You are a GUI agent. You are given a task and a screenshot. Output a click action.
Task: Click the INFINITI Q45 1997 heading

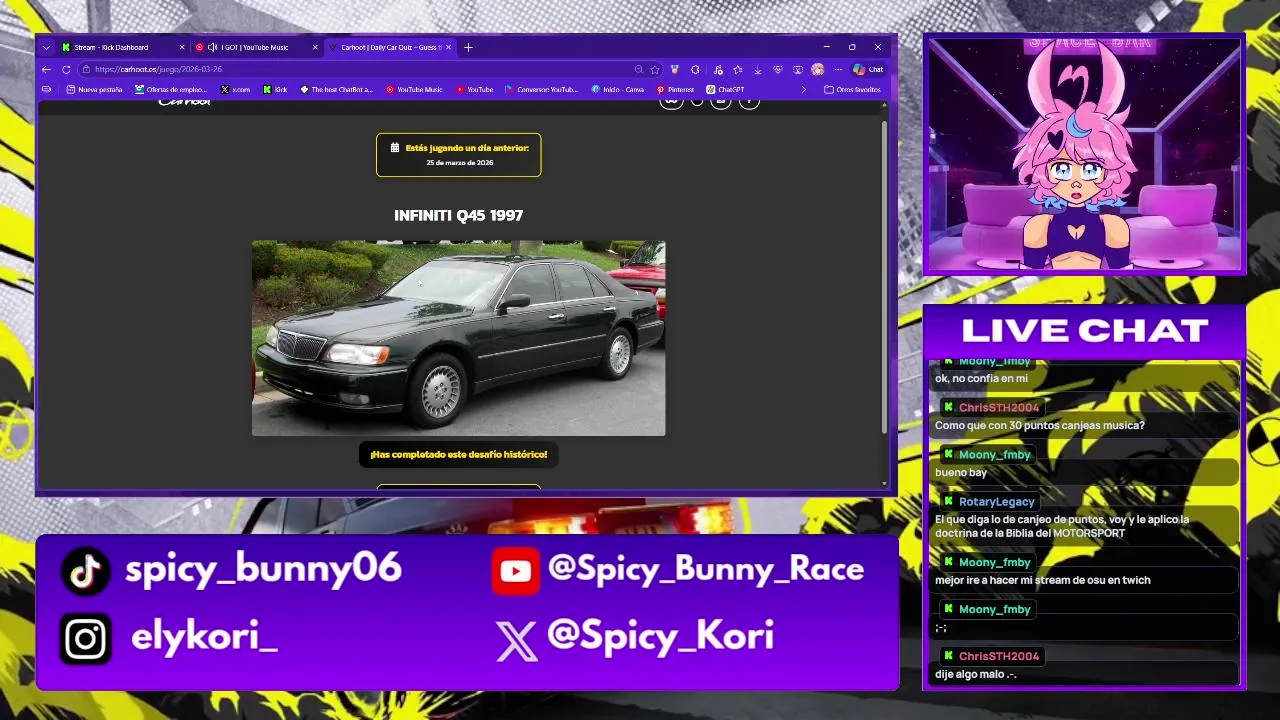point(458,215)
